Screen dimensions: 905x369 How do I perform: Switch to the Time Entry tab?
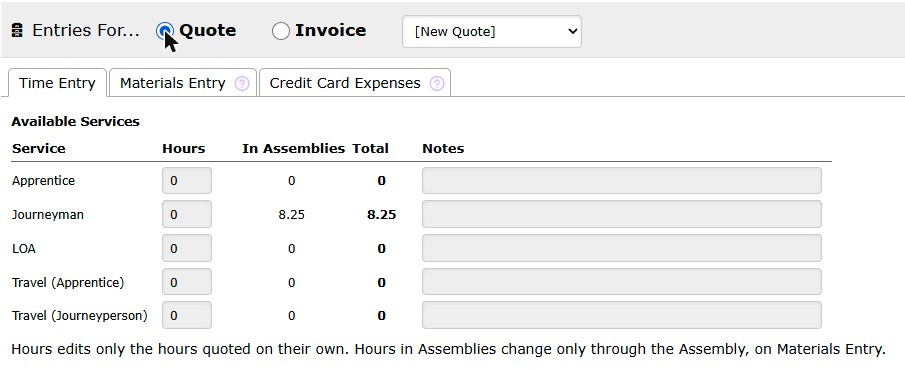pyautogui.click(x=57, y=83)
